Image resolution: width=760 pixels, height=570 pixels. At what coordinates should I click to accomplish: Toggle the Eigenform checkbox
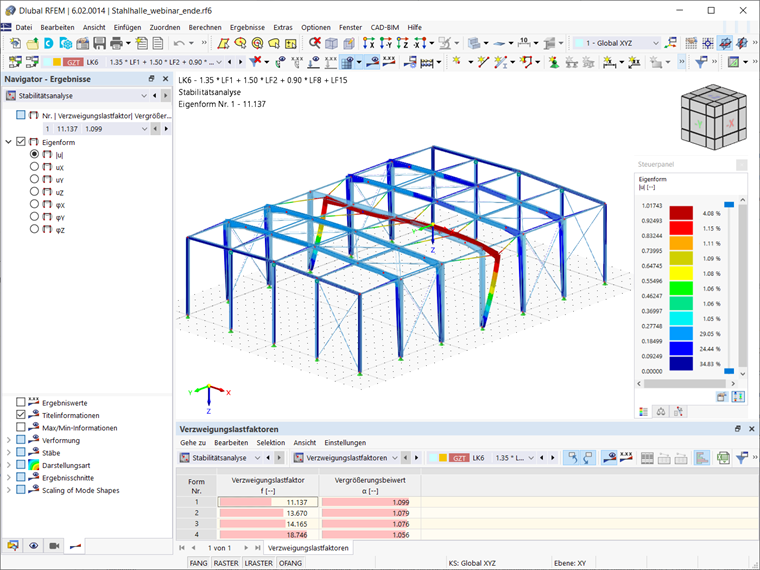pyautogui.click(x=20, y=142)
